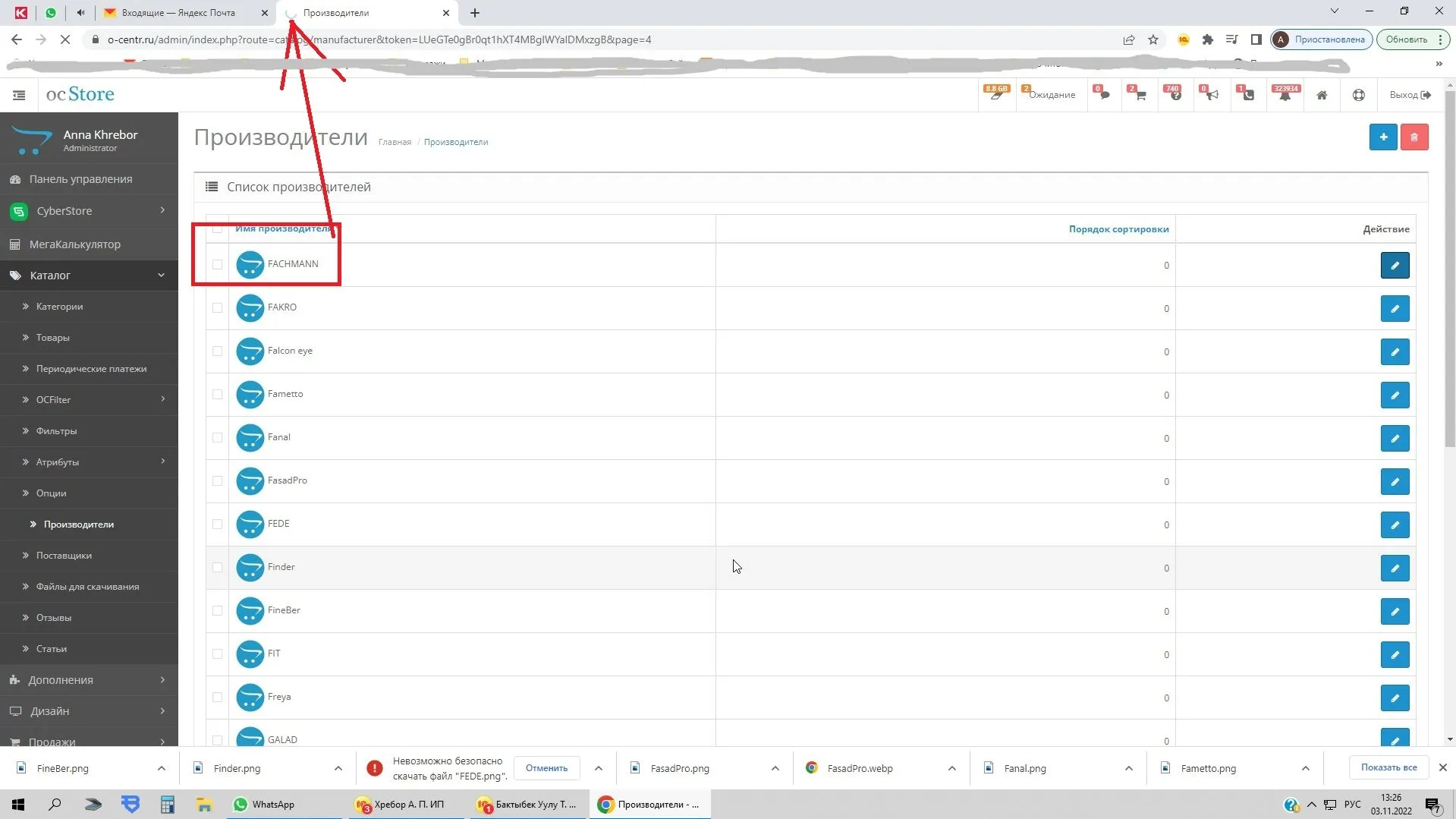Switch to the Яндекс Почта browser tab
This screenshot has width=1456, height=819.
187,13
